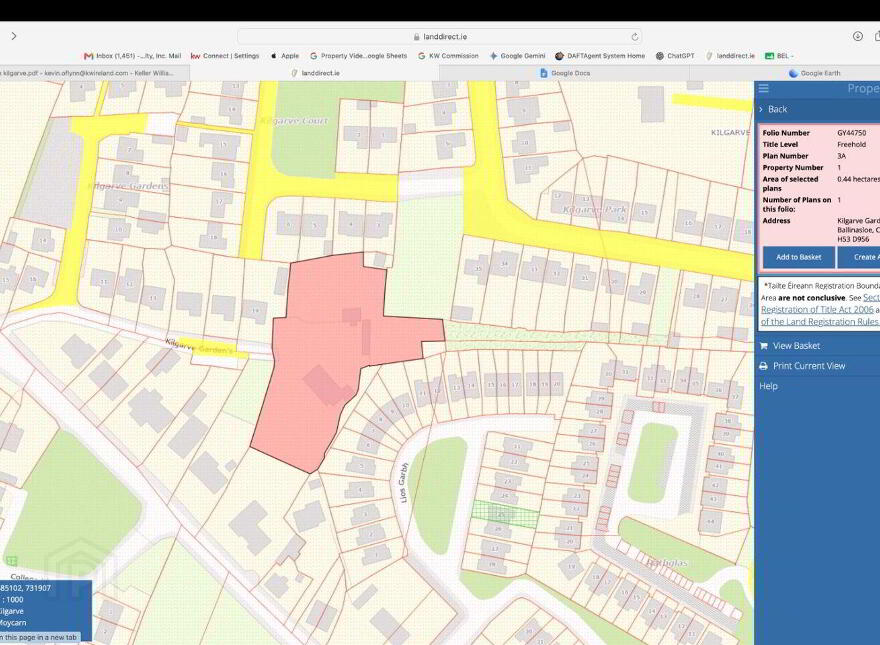Click the Kilgarve Gardens label on upper left

128,186
